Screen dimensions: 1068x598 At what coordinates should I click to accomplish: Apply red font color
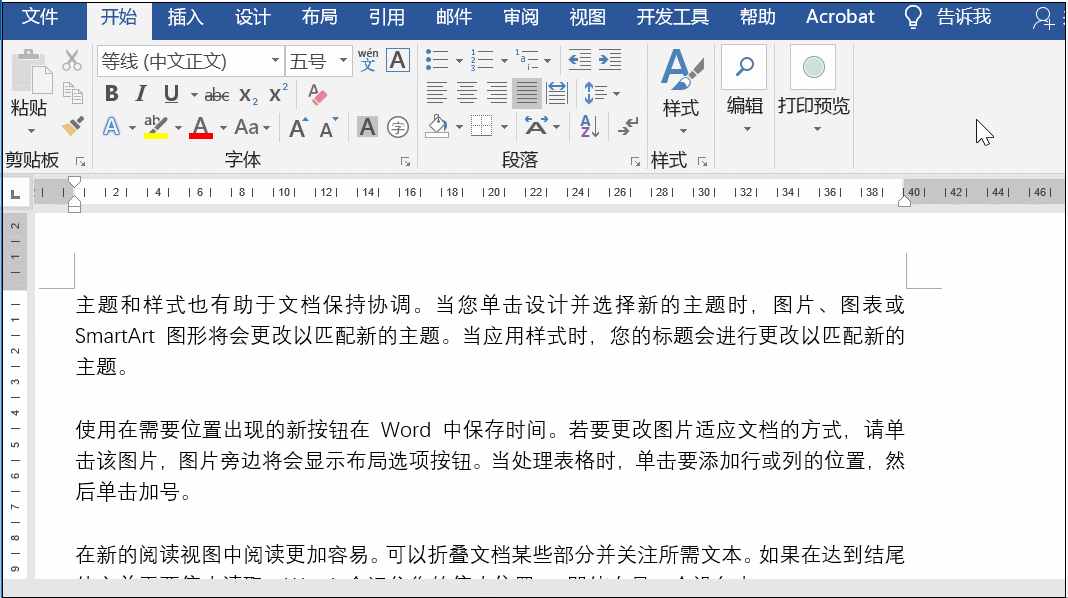coord(200,127)
